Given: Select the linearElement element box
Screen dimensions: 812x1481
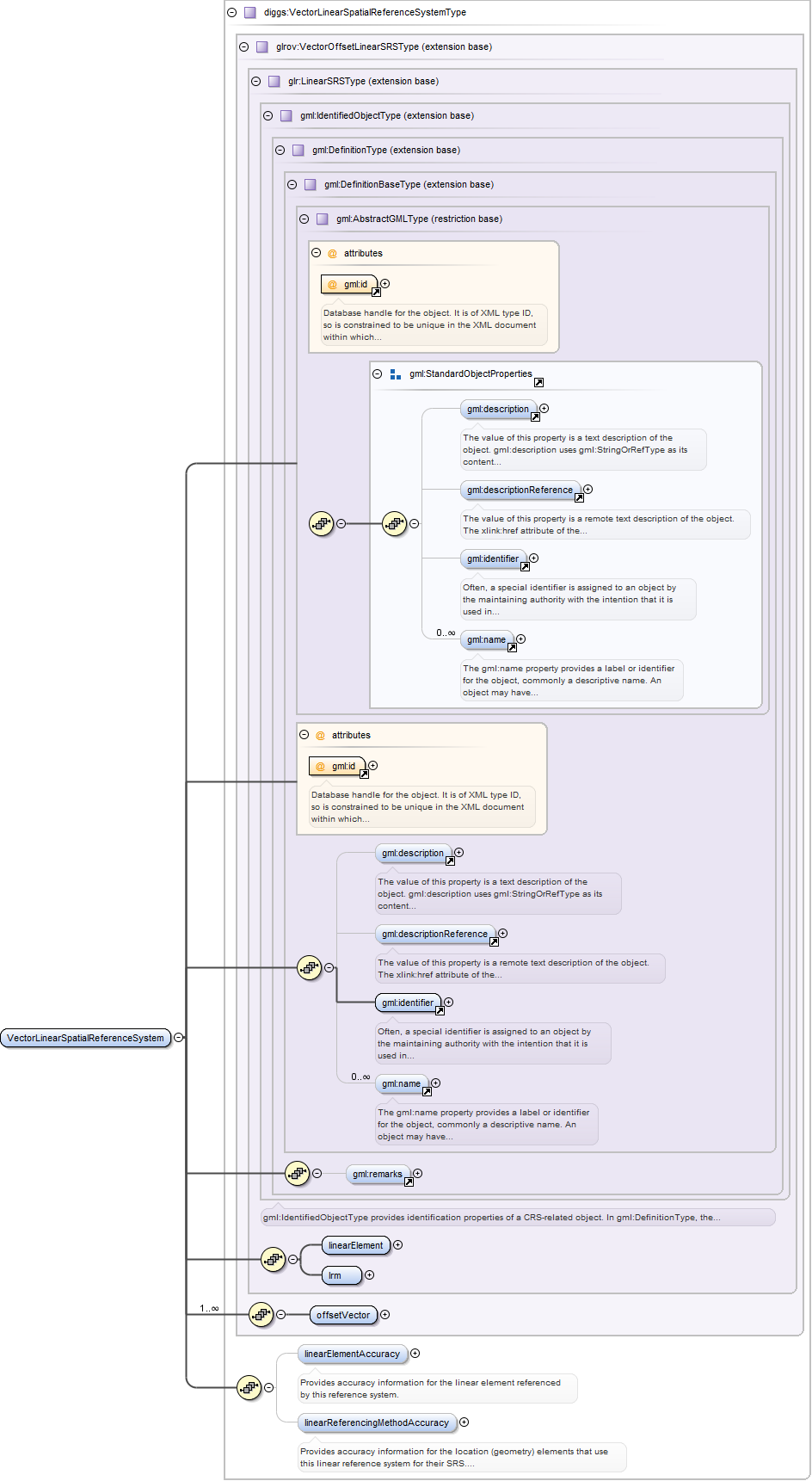Looking at the screenshot, I should pos(356,1245).
